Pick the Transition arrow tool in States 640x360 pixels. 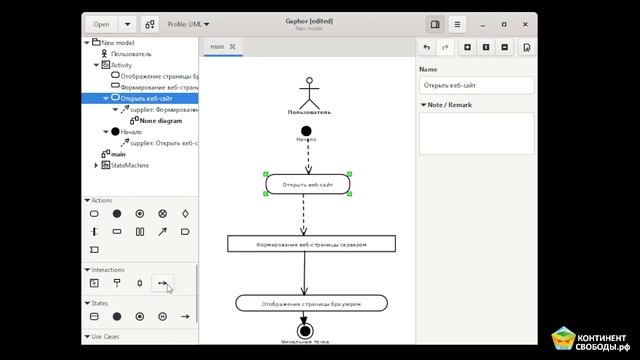tap(185, 316)
